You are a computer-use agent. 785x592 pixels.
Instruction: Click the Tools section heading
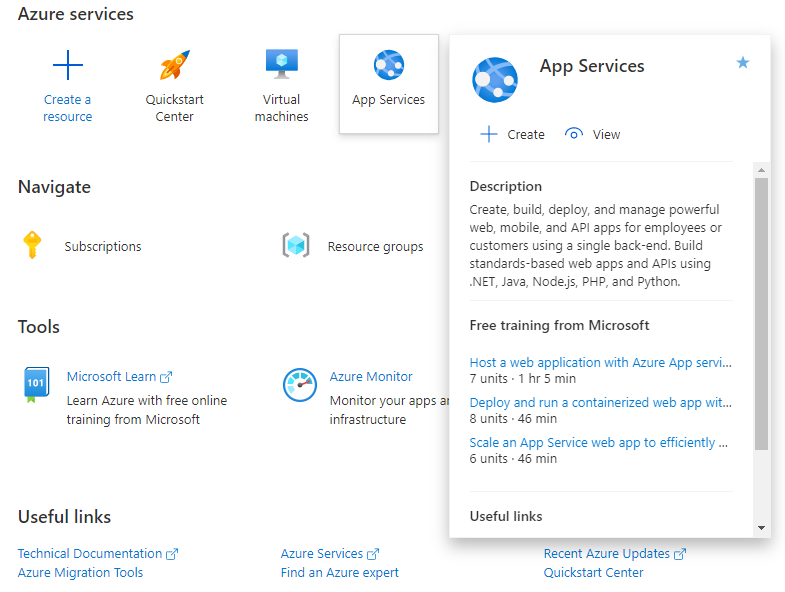point(39,327)
